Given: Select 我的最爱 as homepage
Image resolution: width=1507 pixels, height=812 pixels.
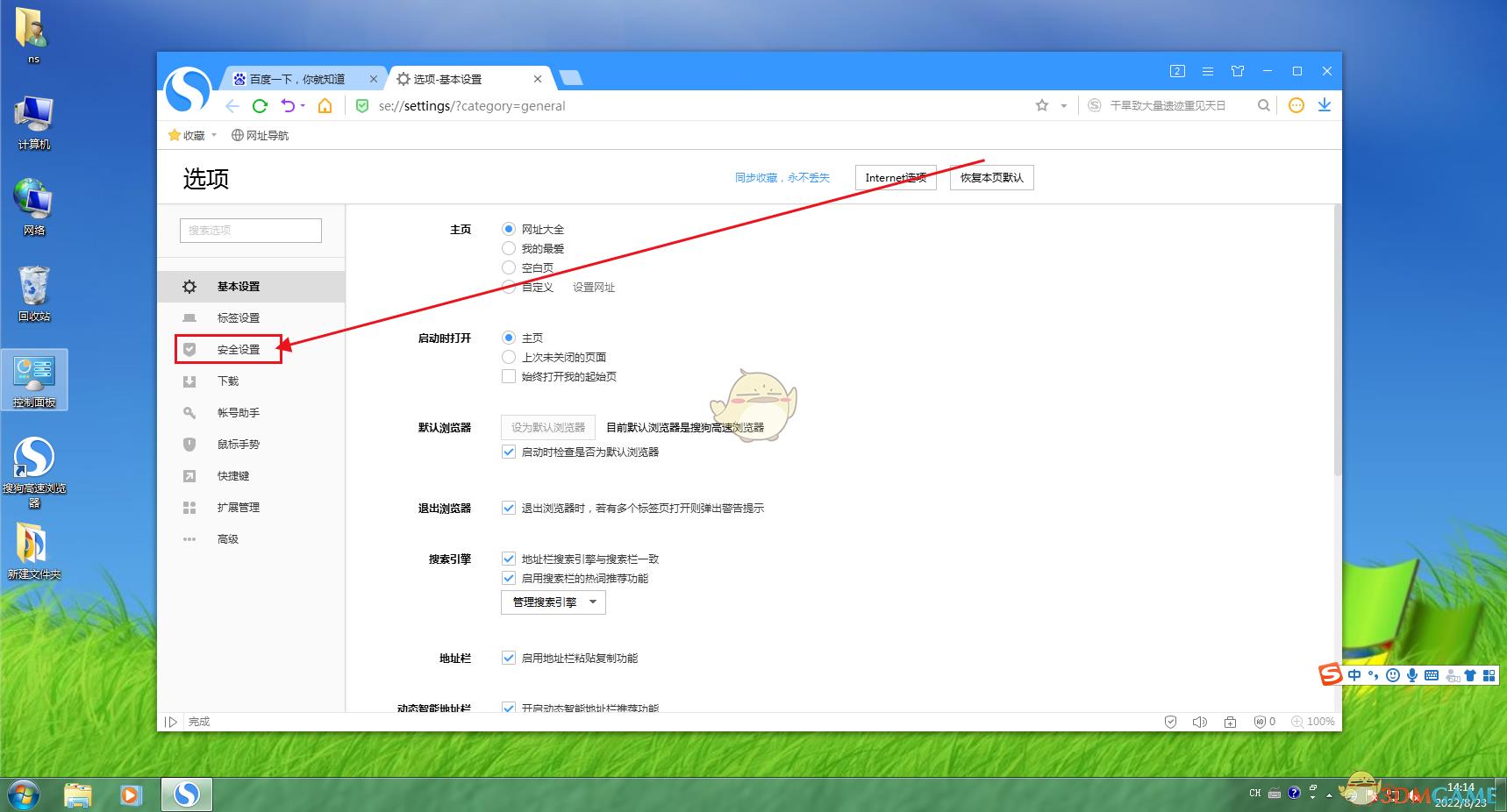Looking at the screenshot, I should click(509, 248).
